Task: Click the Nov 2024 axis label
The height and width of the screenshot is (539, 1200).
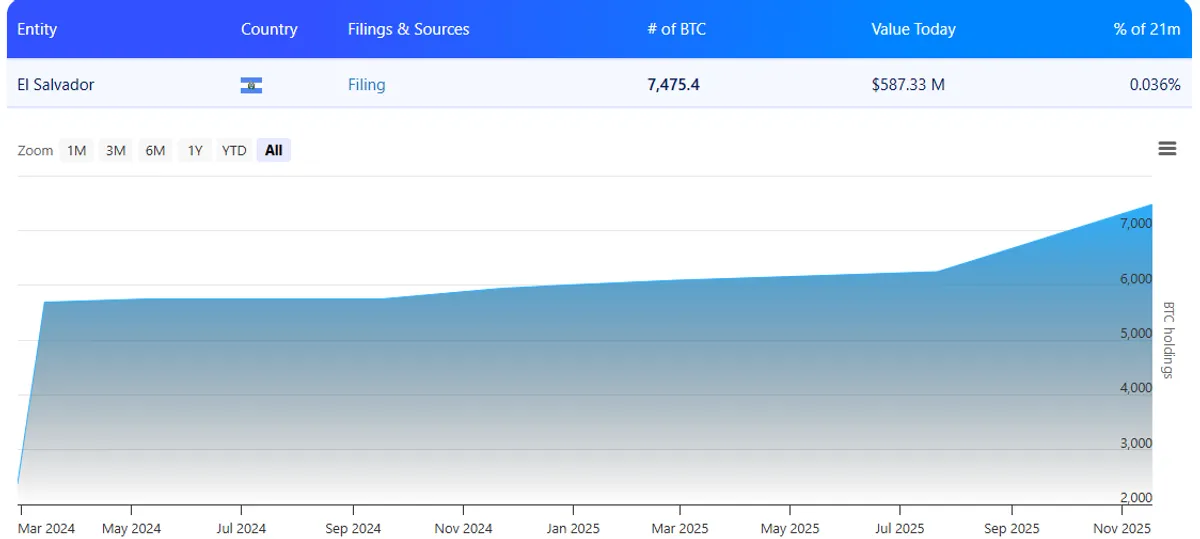Action: (x=464, y=528)
